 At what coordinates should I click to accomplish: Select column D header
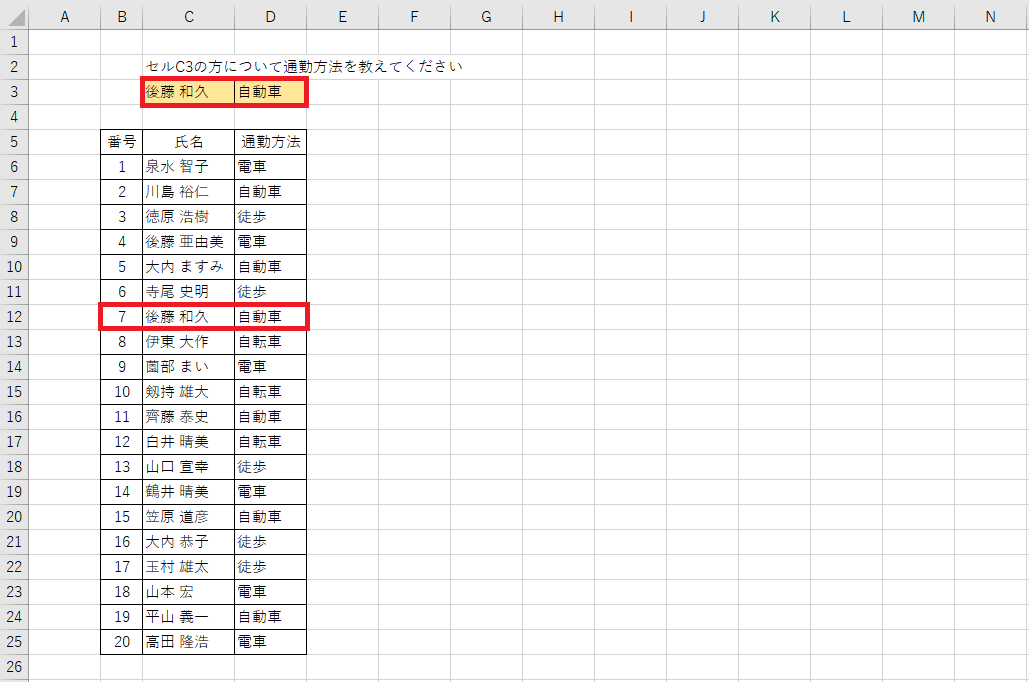[x=270, y=17]
